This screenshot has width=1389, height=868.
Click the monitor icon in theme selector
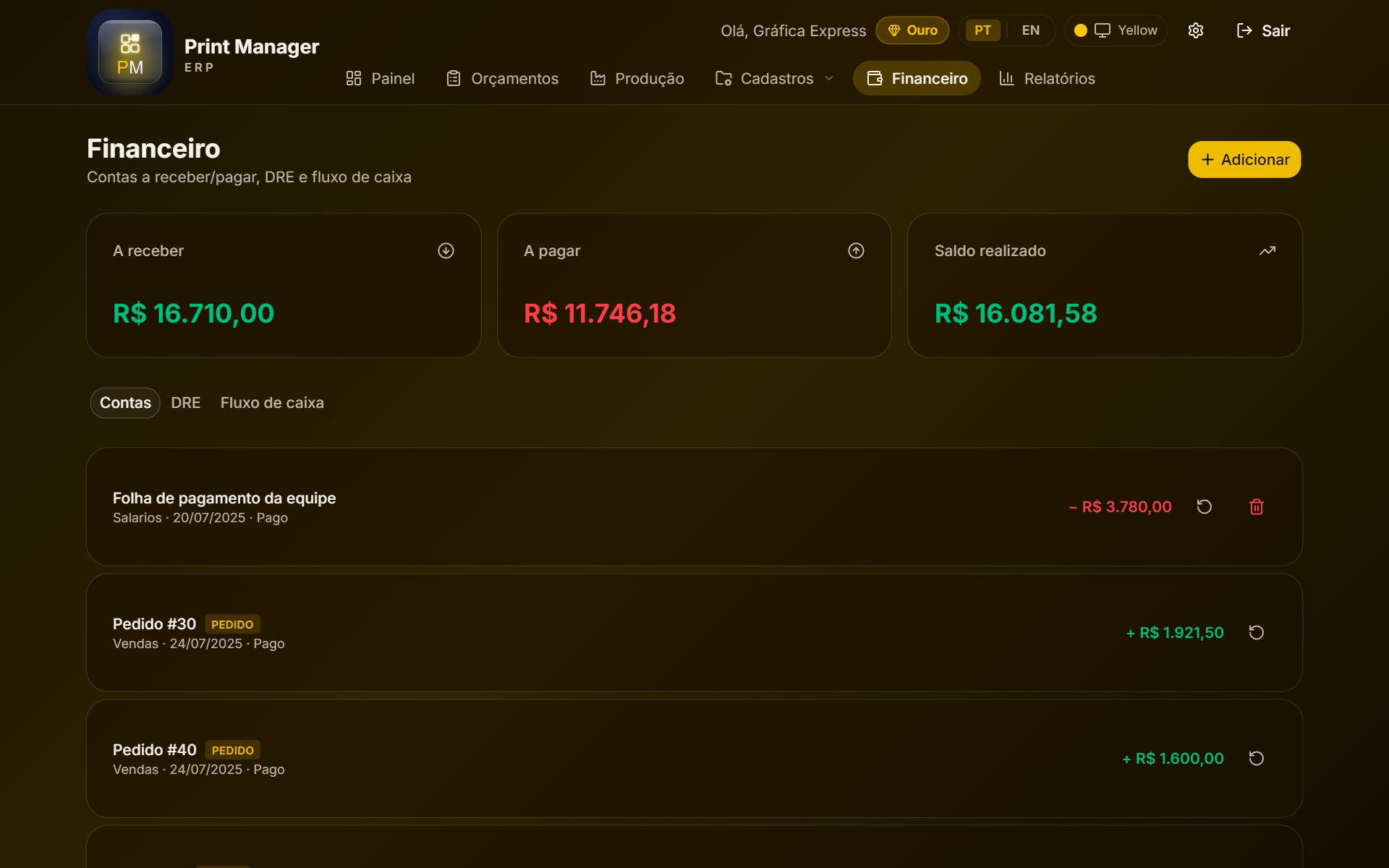[x=1102, y=30]
